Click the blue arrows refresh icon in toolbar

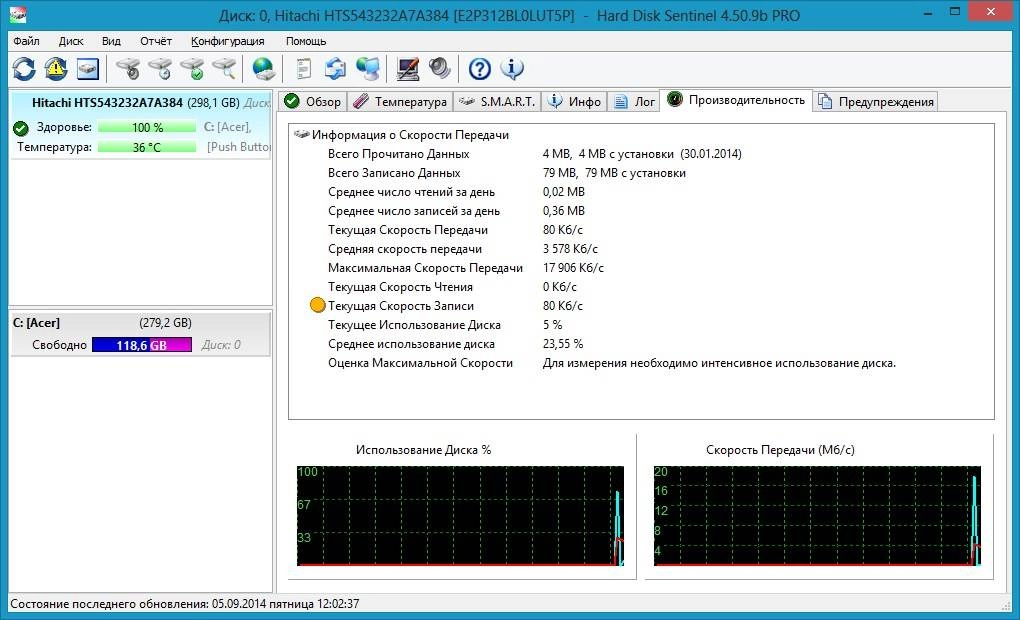click(24, 68)
